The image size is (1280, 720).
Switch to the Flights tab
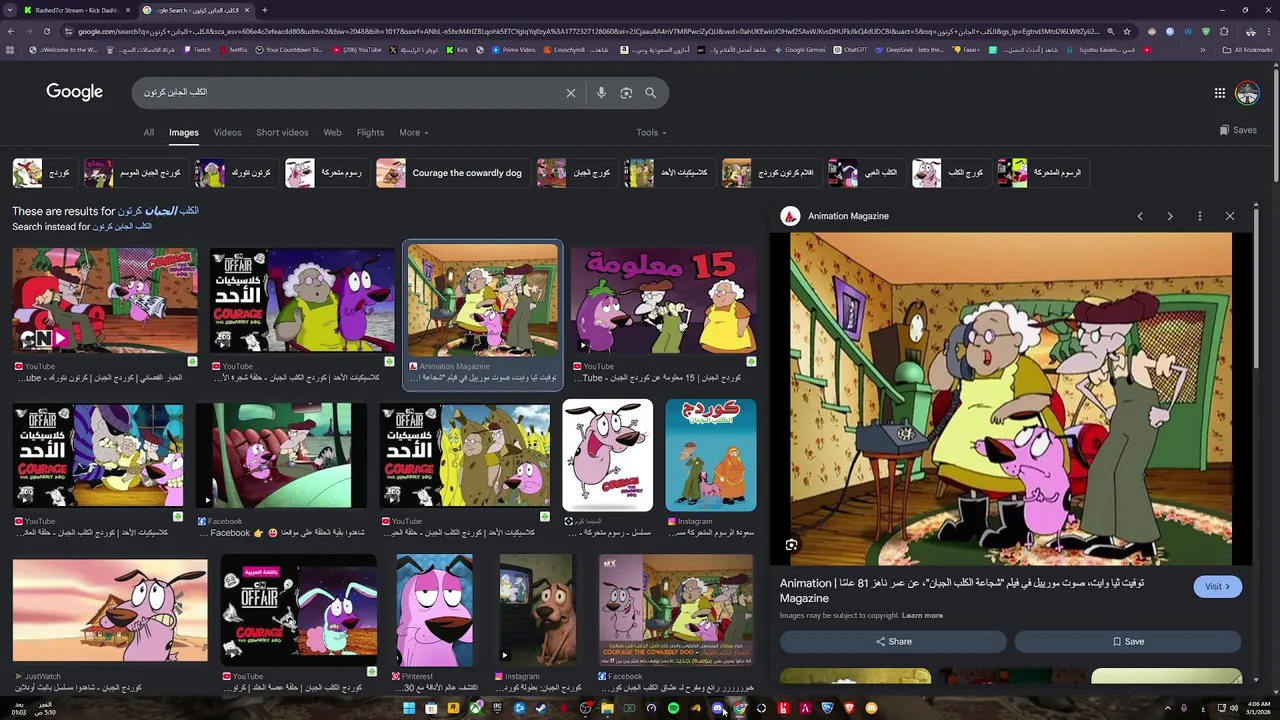click(370, 132)
